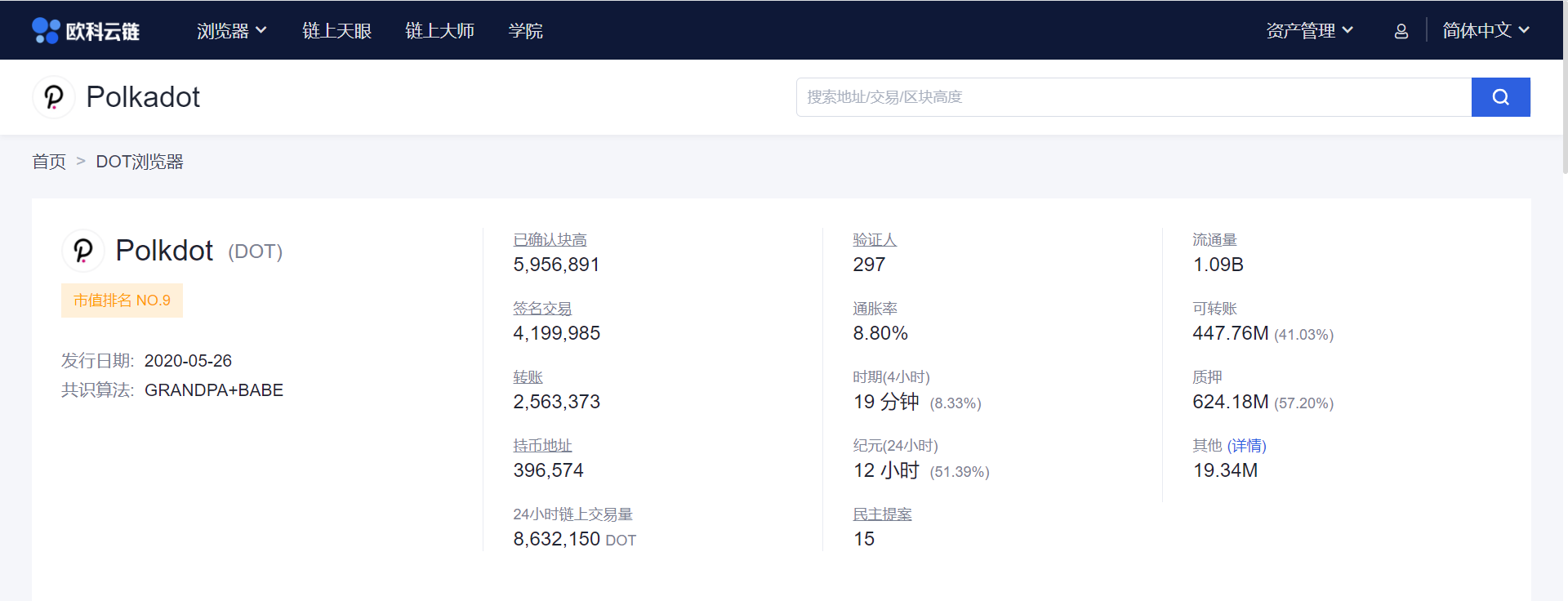The height and width of the screenshot is (601, 1568).
Task: Click the Polkdot (DOT) coin logo
Action: point(83,251)
